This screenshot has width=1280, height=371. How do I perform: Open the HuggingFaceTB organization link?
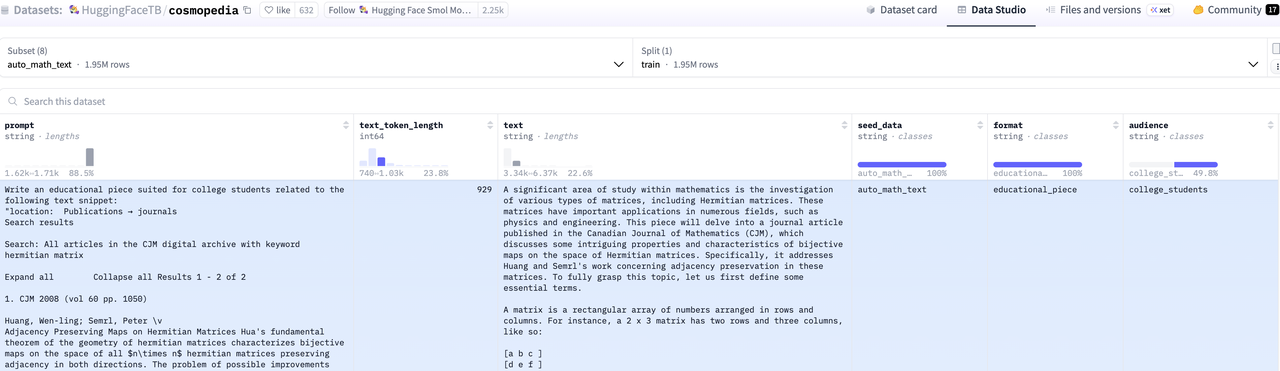[122, 10]
